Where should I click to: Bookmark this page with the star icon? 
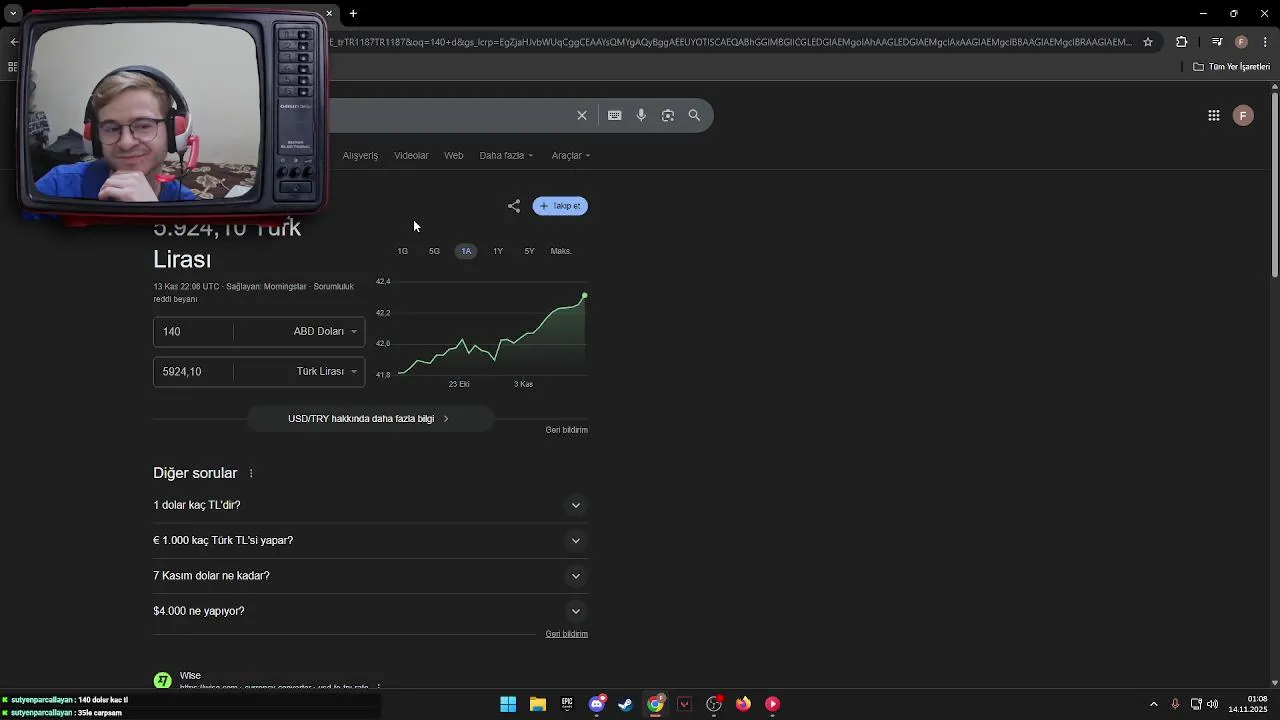click(x=1148, y=42)
